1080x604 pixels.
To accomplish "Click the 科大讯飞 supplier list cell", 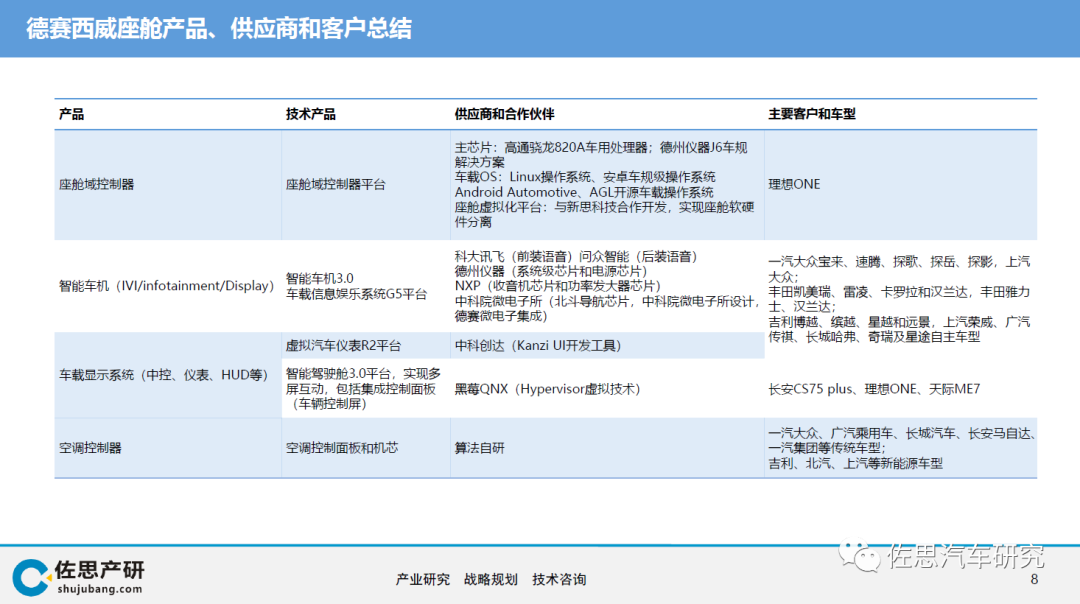I will click(606, 287).
